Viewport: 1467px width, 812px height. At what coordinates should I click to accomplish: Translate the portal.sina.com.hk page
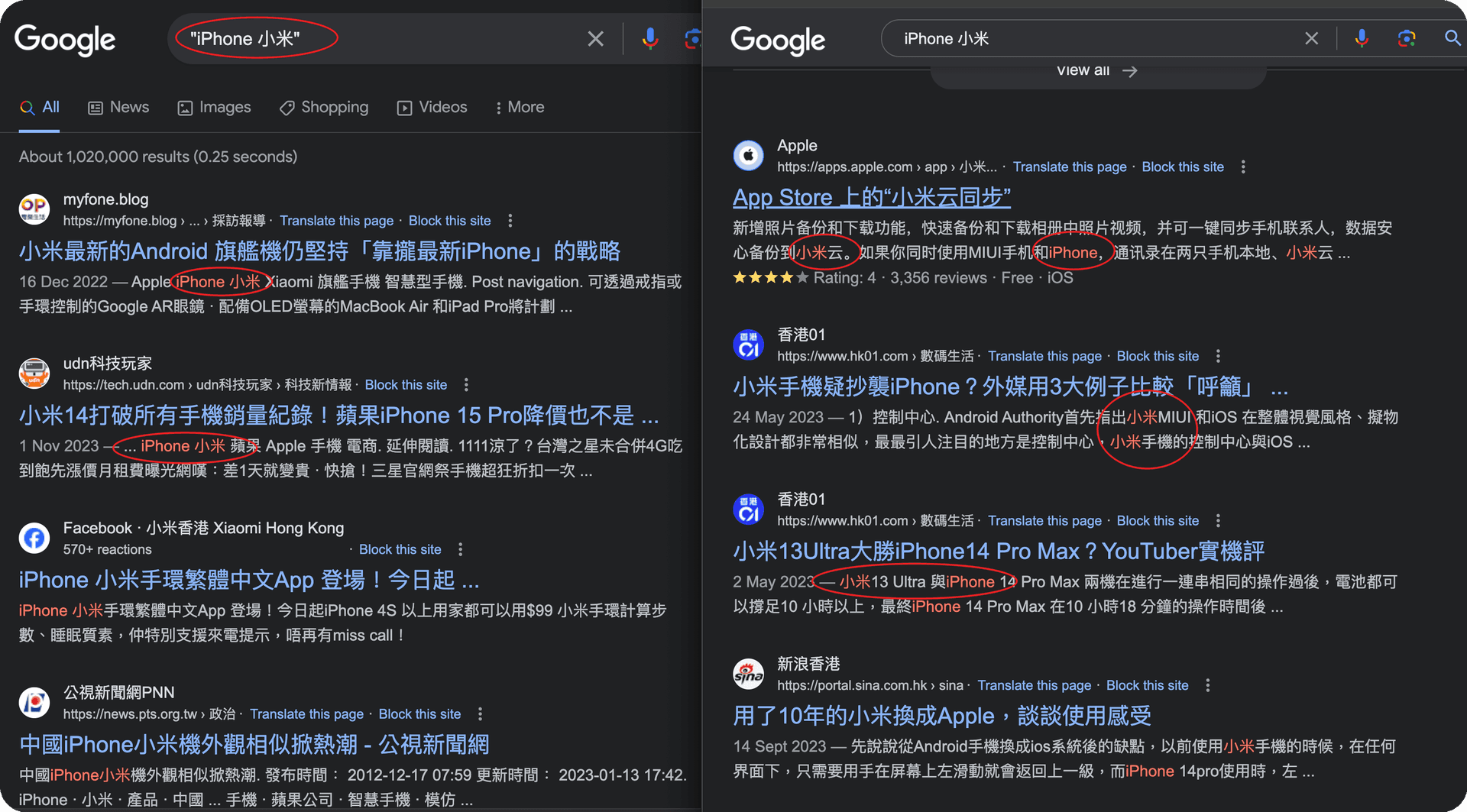coord(1034,685)
